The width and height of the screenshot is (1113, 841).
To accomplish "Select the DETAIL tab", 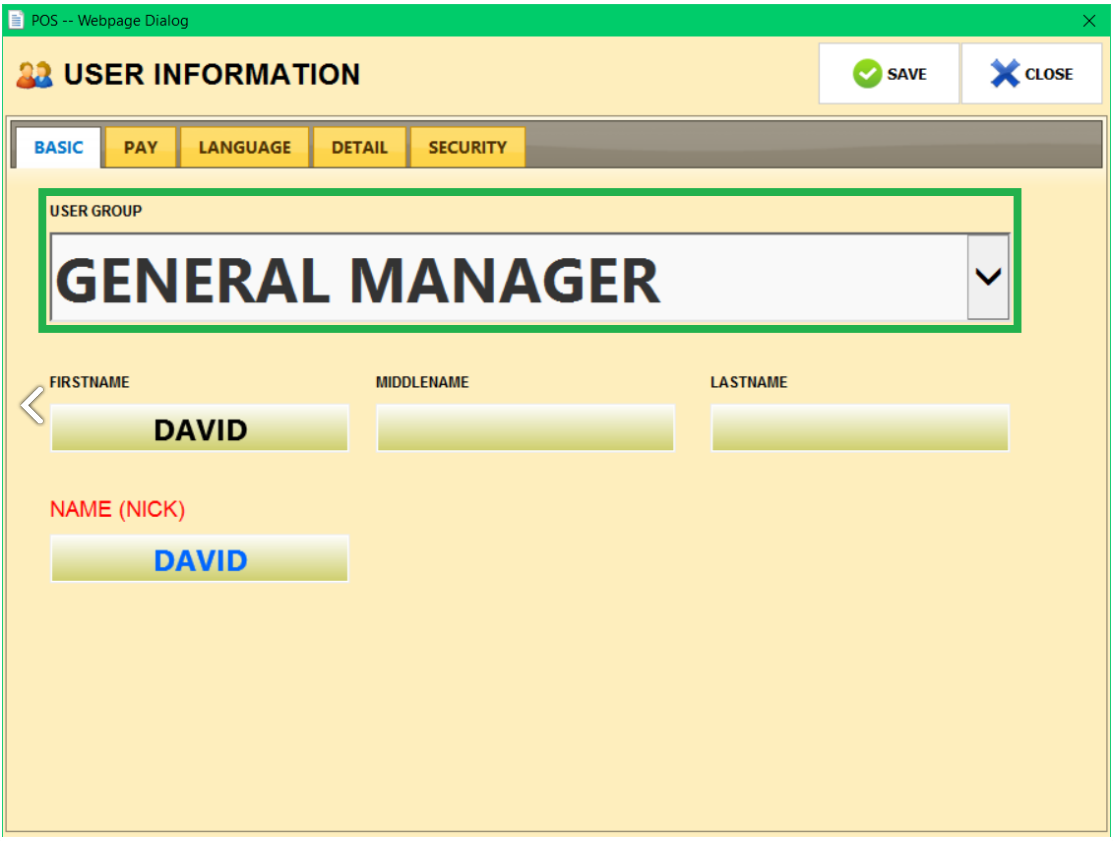I will pyautogui.click(x=359, y=147).
